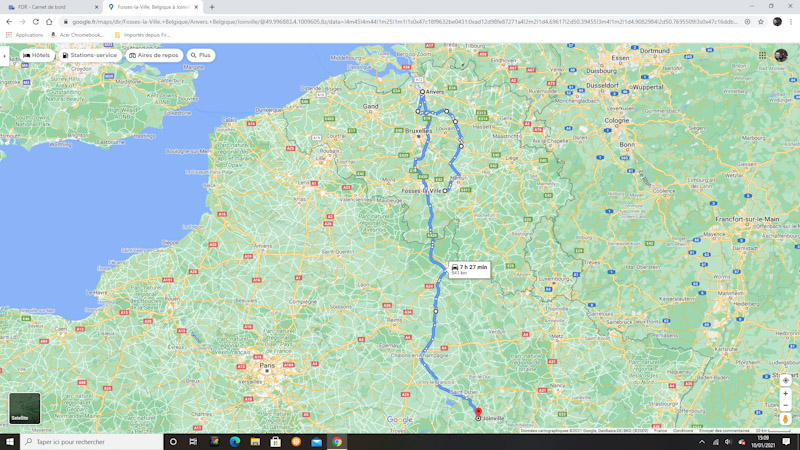Open the Windows Start menu
Image resolution: width=800 pixels, height=450 pixels.
click(x=9, y=442)
